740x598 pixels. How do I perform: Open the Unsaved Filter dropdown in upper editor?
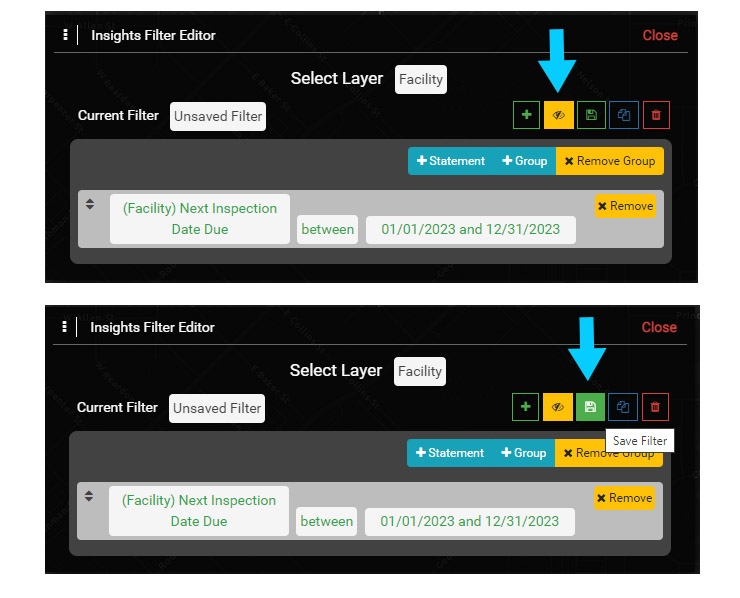coord(218,116)
